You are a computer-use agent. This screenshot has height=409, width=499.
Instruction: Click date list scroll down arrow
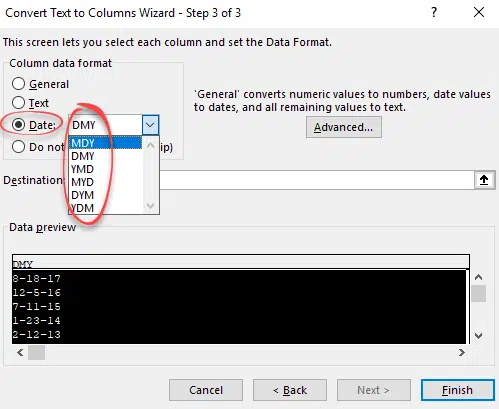150,206
